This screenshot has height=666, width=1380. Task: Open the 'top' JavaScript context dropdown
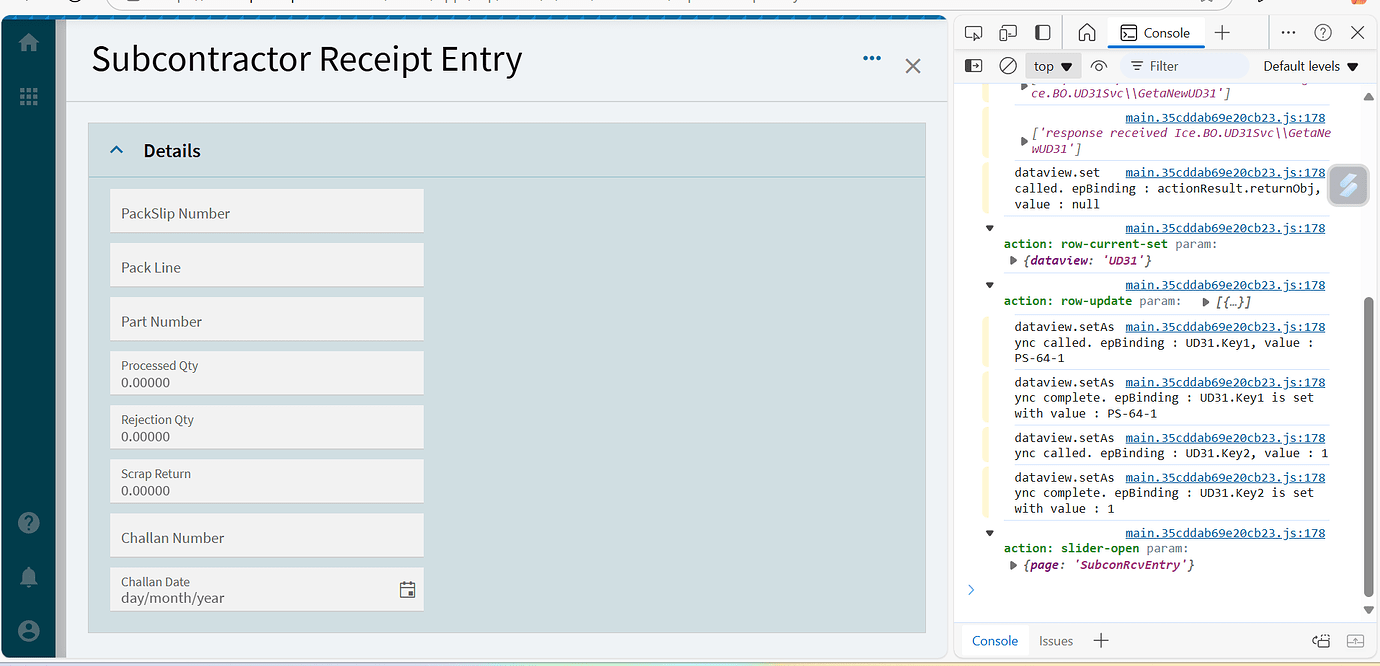coord(1052,65)
